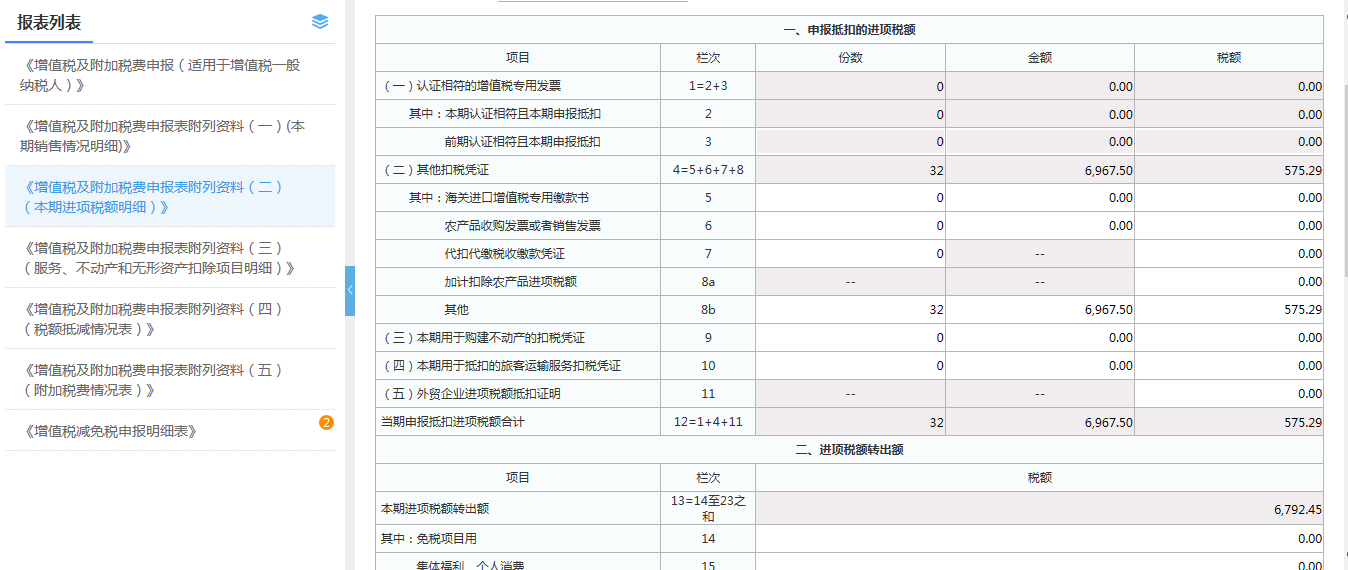
Task: Collapse the left report list panel handle
Action: tap(350, 290)
